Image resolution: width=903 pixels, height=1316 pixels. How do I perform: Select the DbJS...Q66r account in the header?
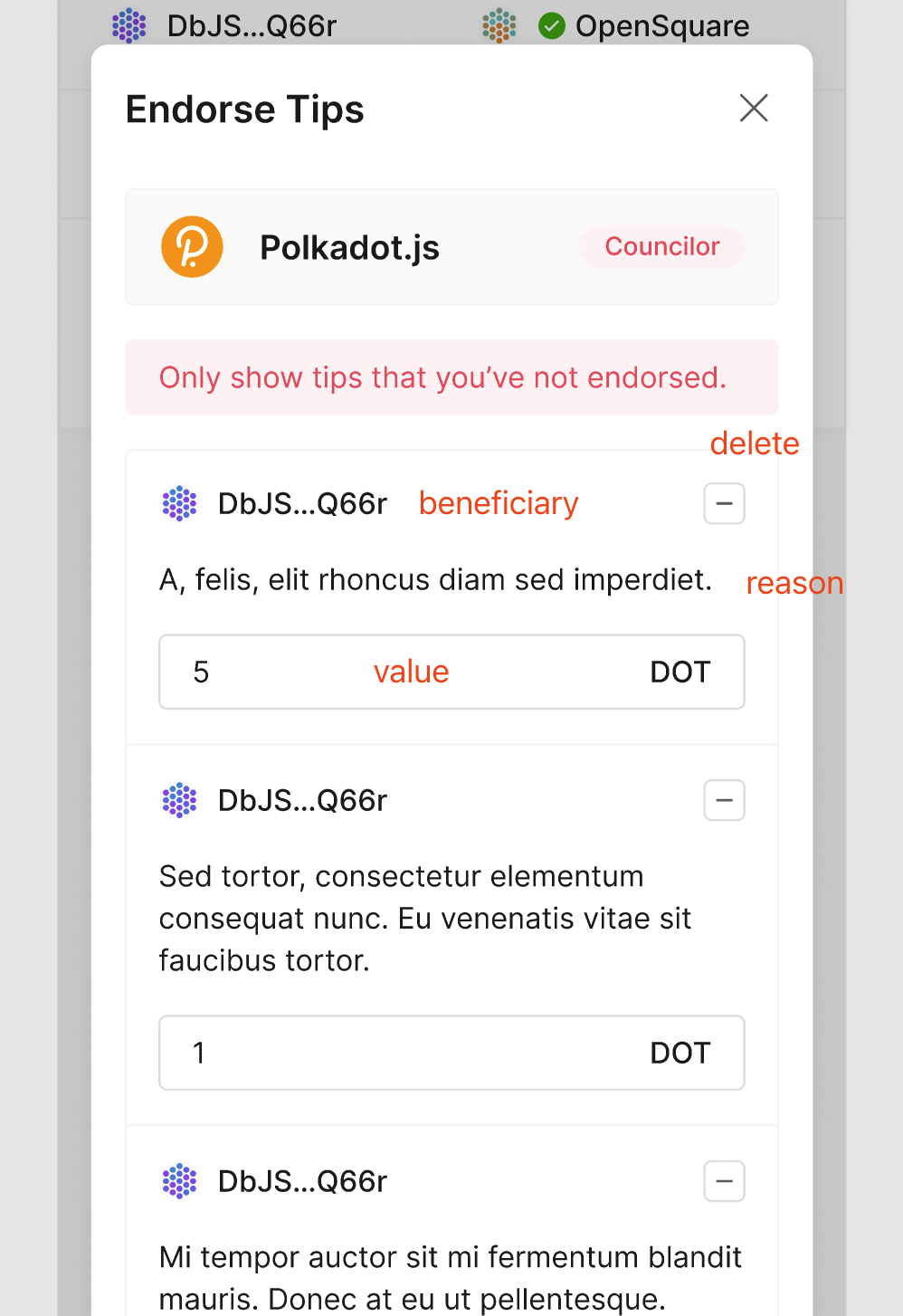252,25
